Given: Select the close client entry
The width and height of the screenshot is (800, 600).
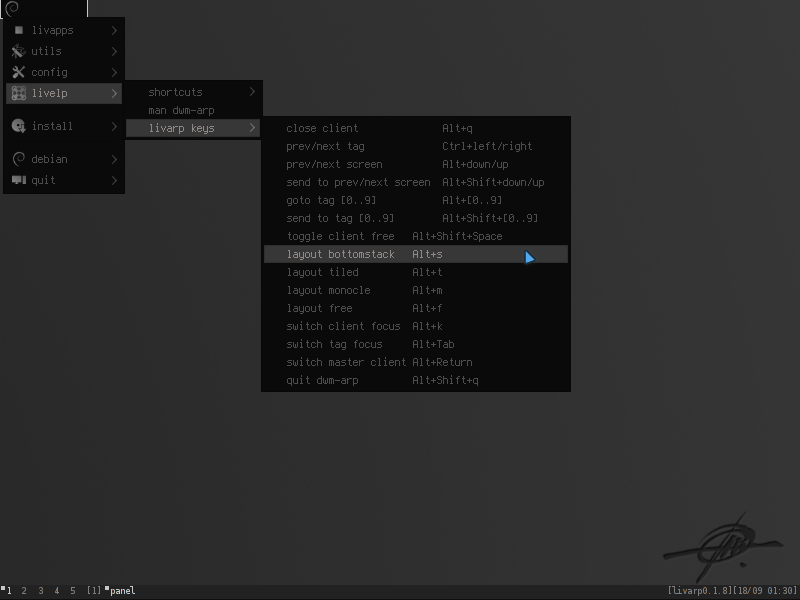Looking at the screenshot, I should click(x=416, y=128).
